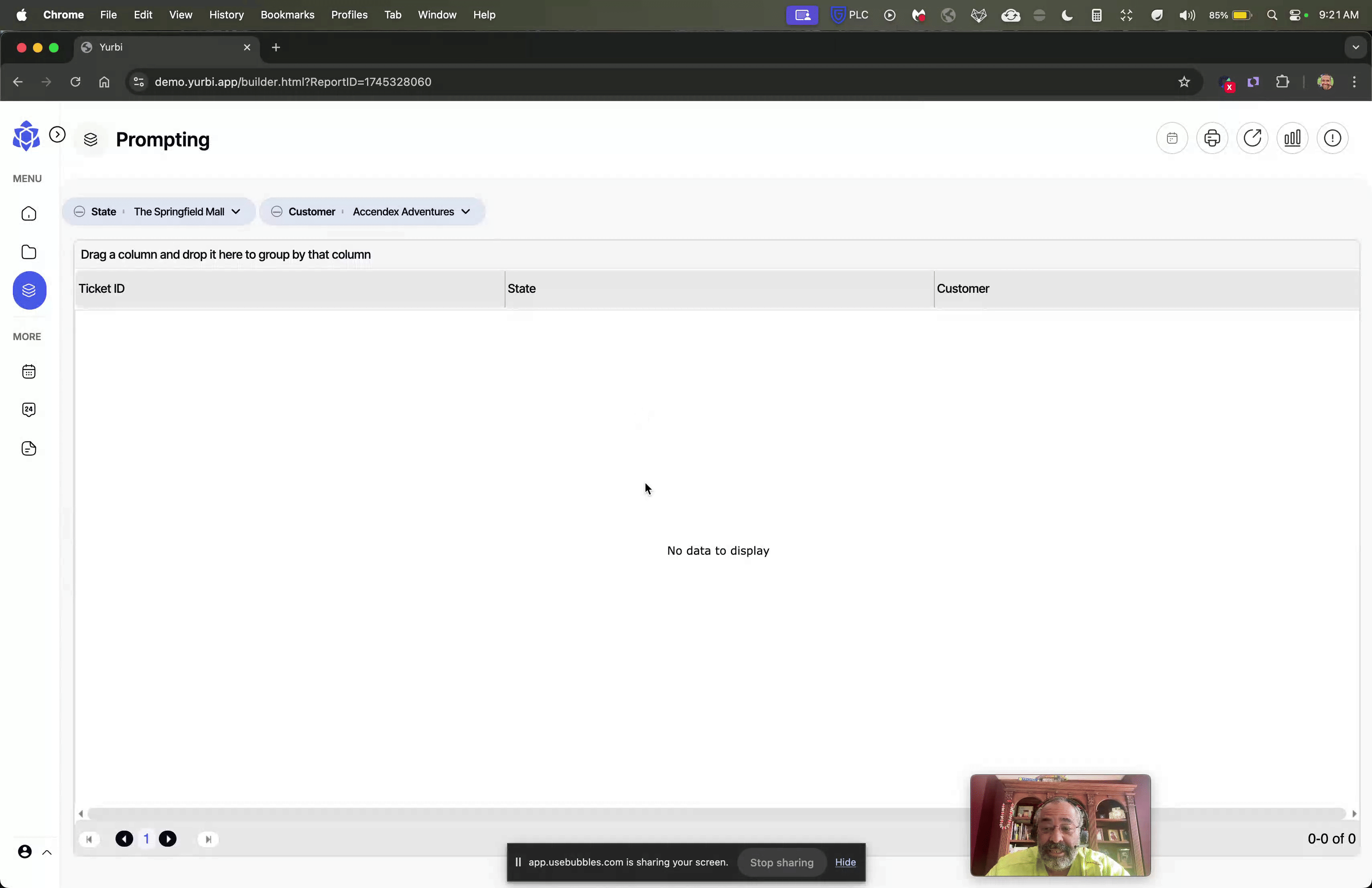1372x888 pixels.
Task: Click the 24 support icon in the sidebar
Action: [x=29, y=410]
